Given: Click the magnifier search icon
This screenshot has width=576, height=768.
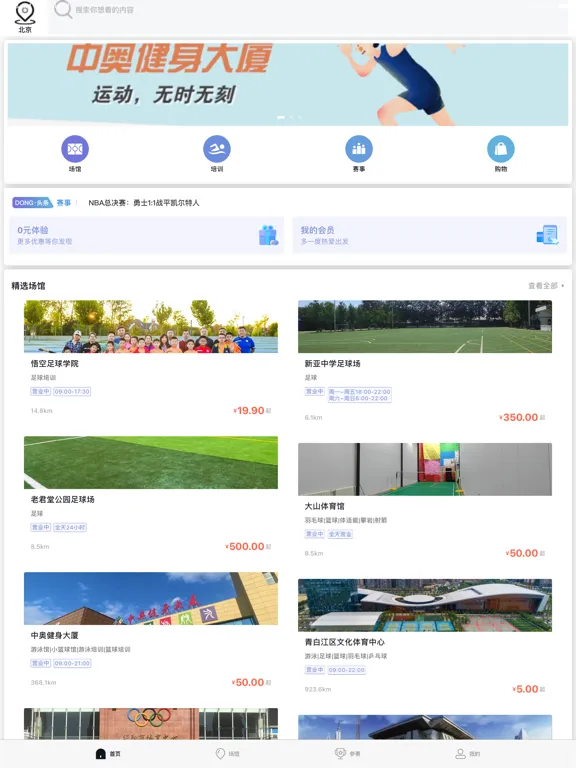Looking at the screenshot, I should point(63,9).
